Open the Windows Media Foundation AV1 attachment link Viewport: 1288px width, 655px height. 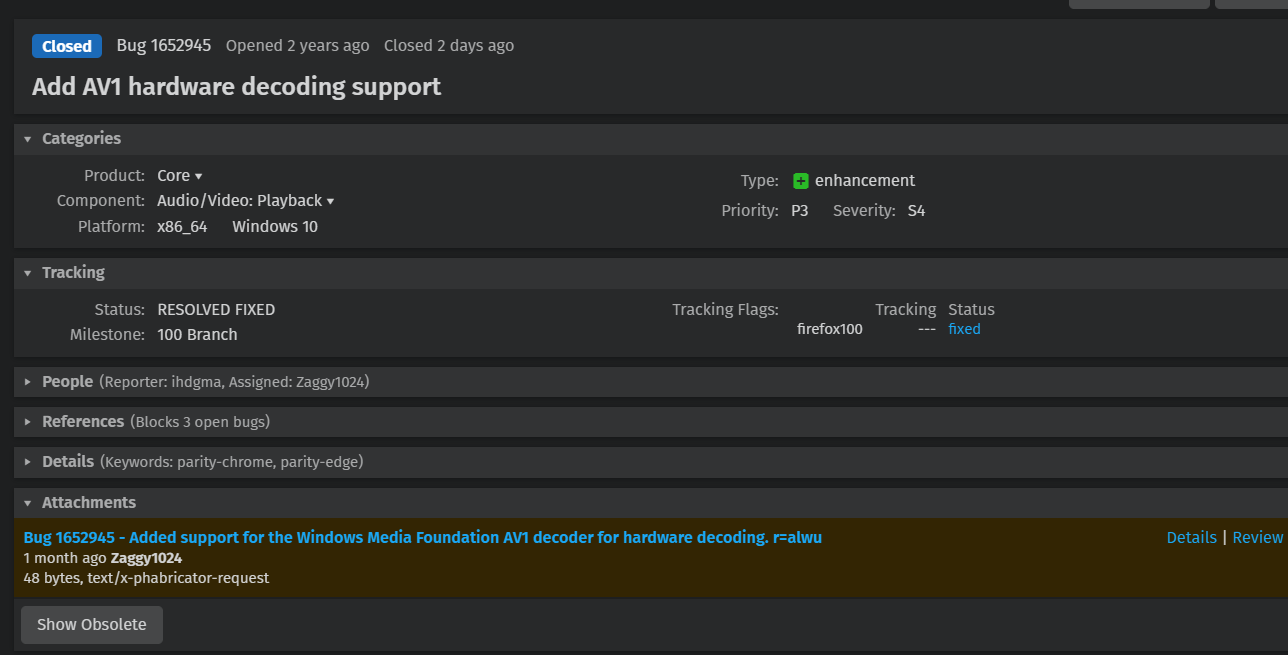click(422, 537)
